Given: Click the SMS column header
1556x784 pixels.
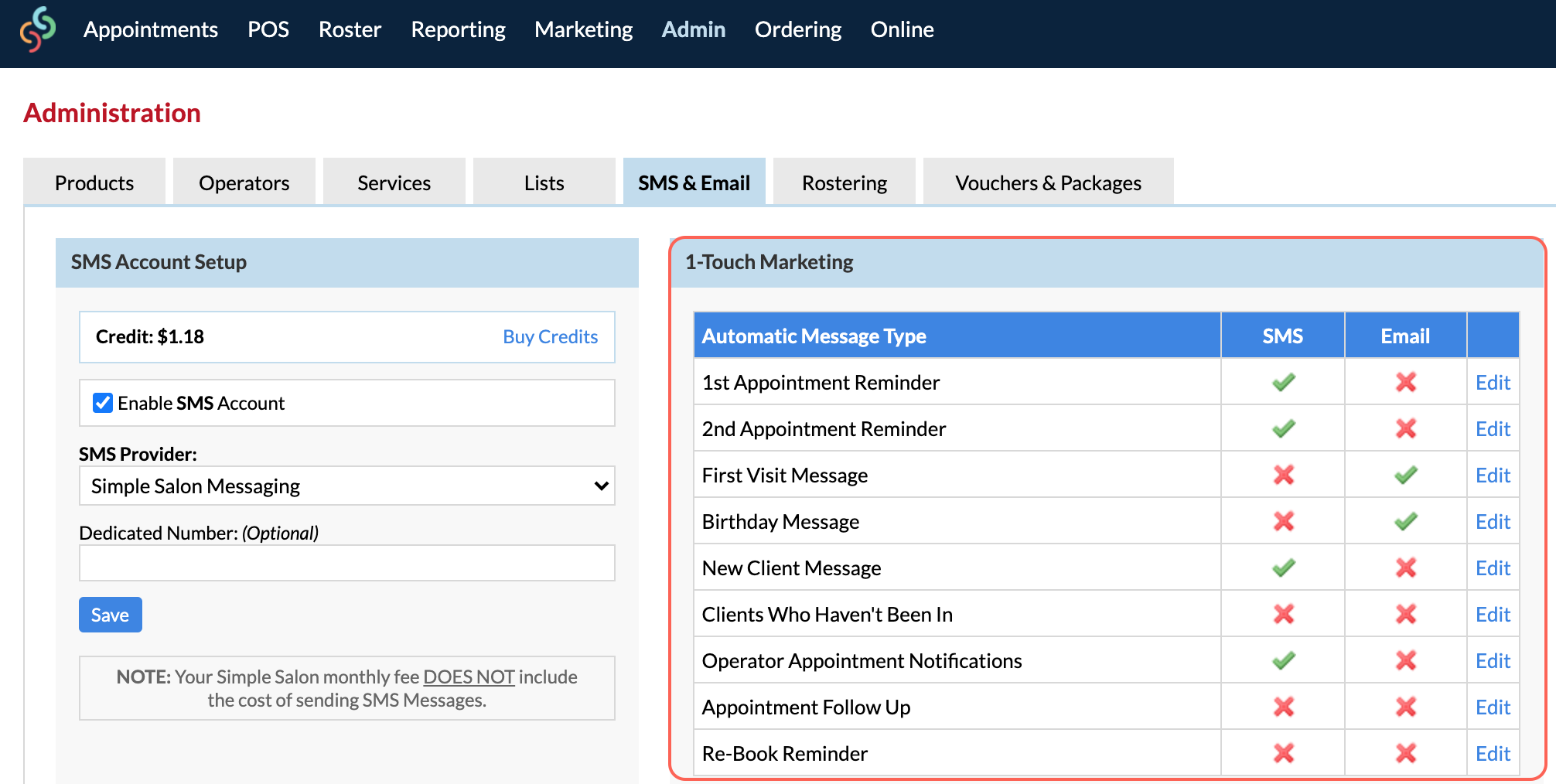Looking at the screenshot, I should click(x=1283, y=336).
